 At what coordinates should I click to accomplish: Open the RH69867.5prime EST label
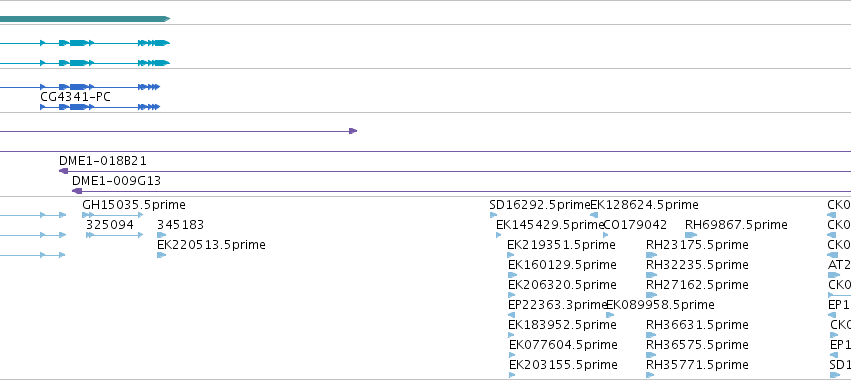pos(736,225)
